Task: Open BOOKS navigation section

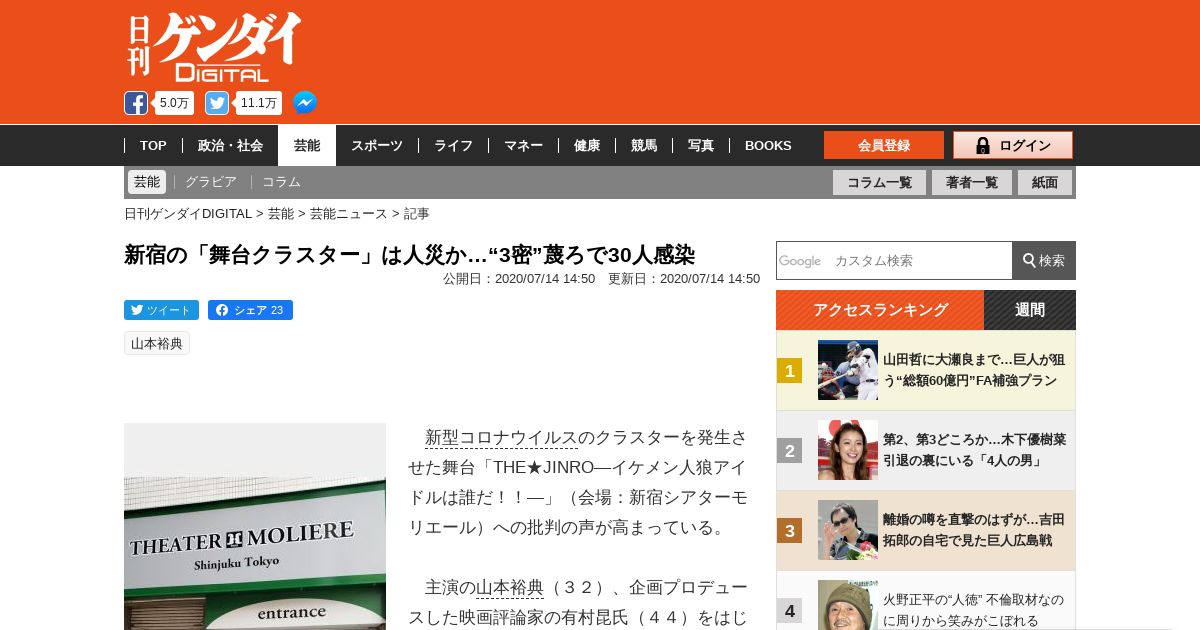Action: point(768,145)
